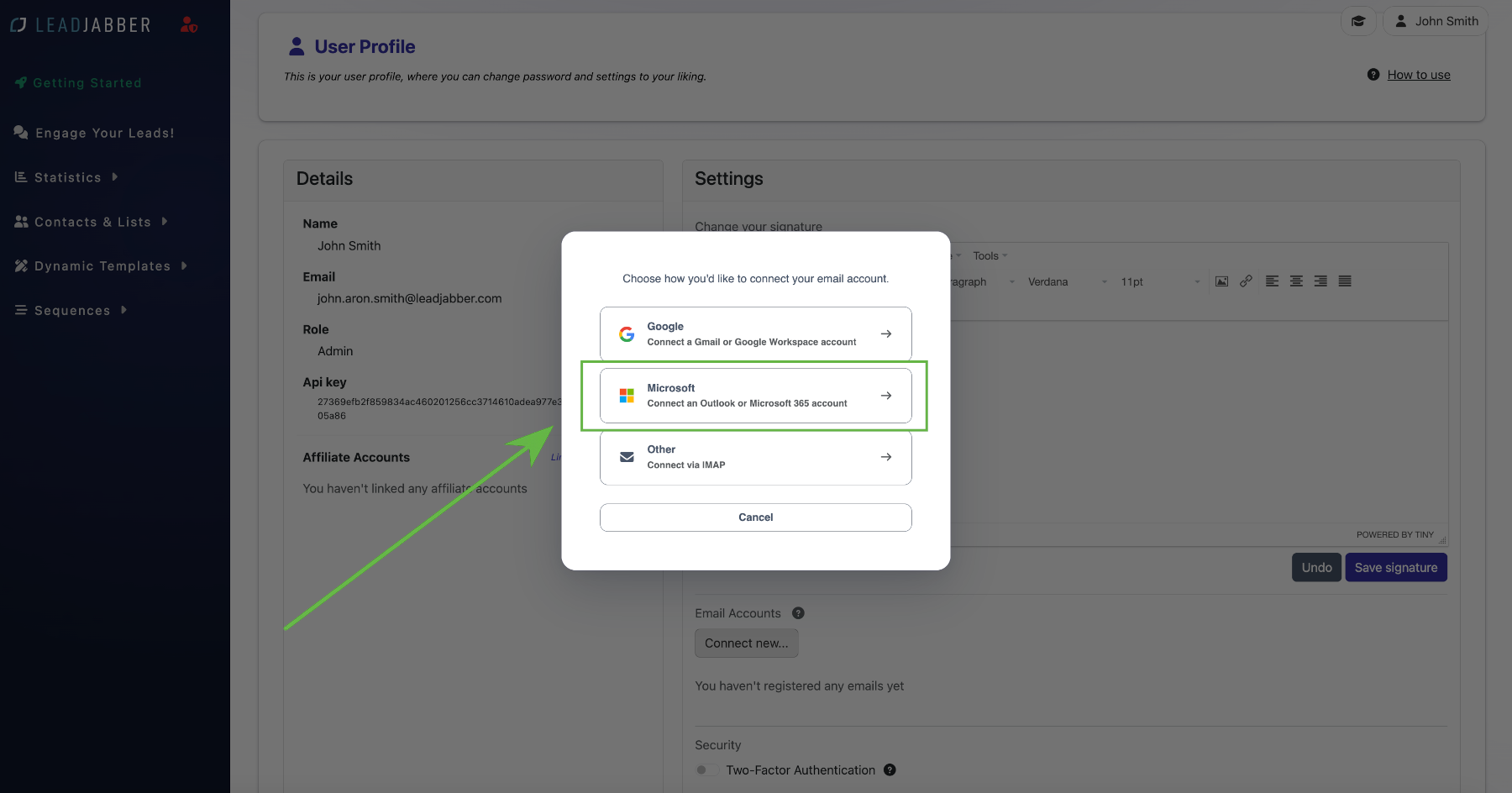
Task: Click the arrow on Microsoft option
Action: pyautogui.click(x=886, y=396)
